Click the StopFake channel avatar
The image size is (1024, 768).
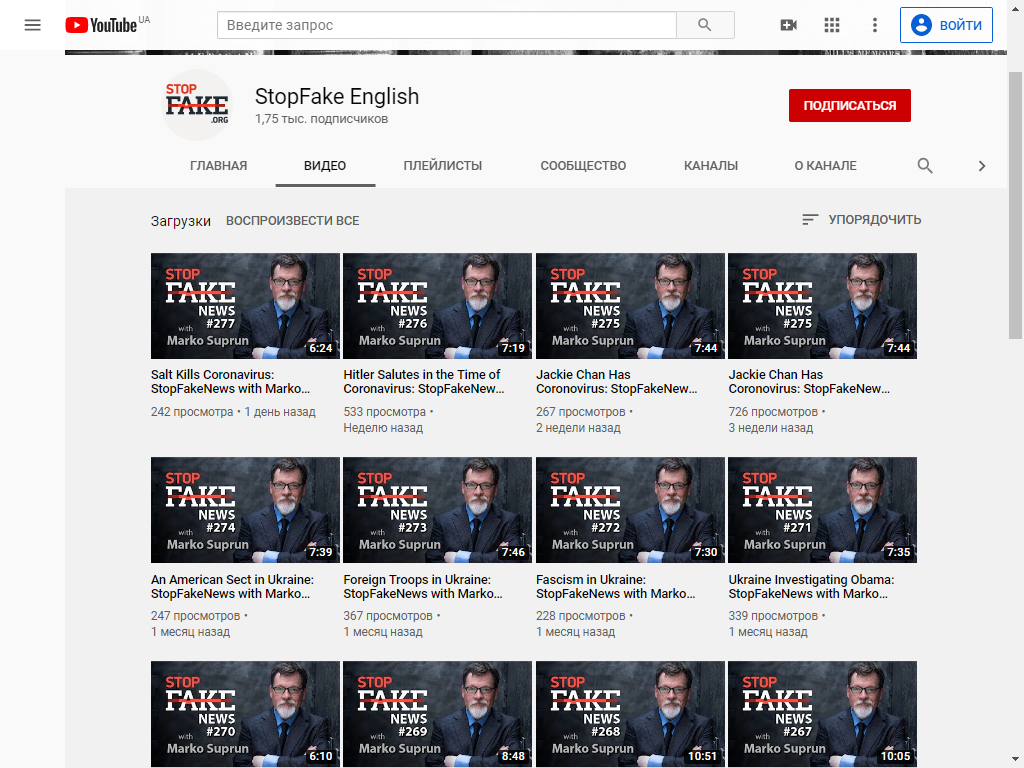197,105
